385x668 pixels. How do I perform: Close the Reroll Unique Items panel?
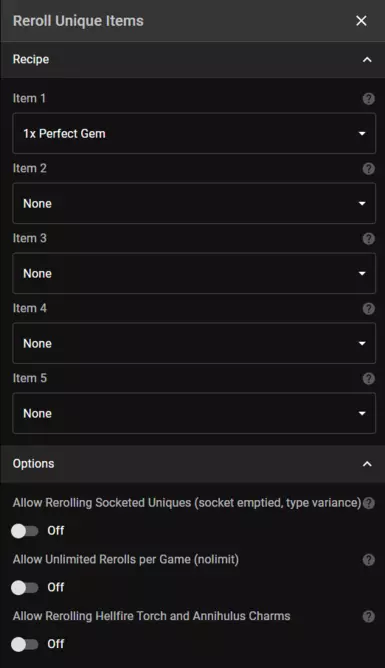(x=361, y=20)
